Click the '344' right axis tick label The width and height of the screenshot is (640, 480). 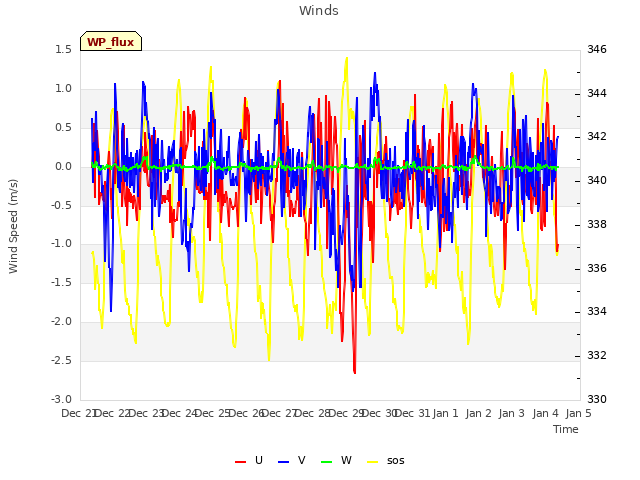[x=597, y=93]
